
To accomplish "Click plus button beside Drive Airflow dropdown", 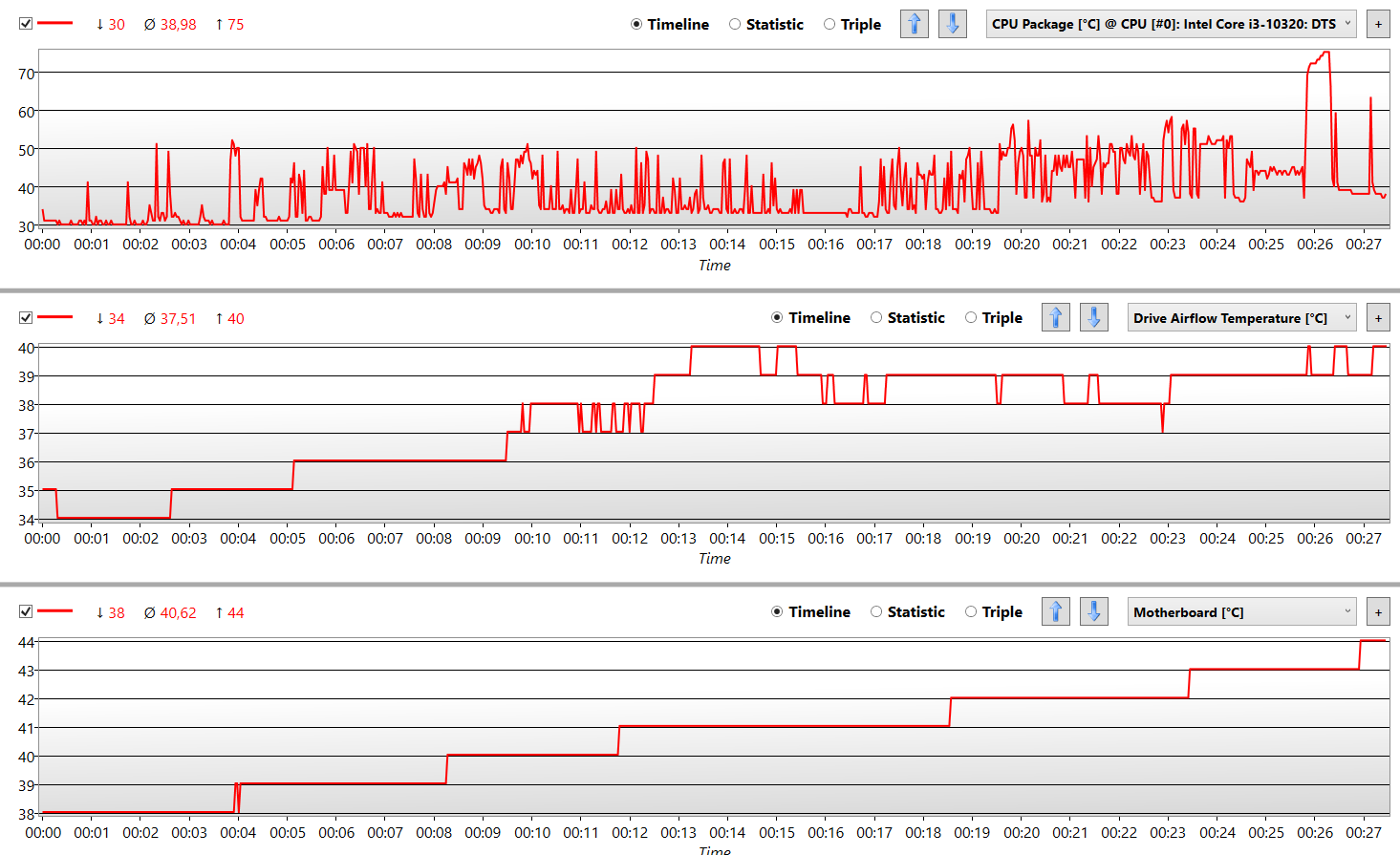I will (x=1378, y=318).
